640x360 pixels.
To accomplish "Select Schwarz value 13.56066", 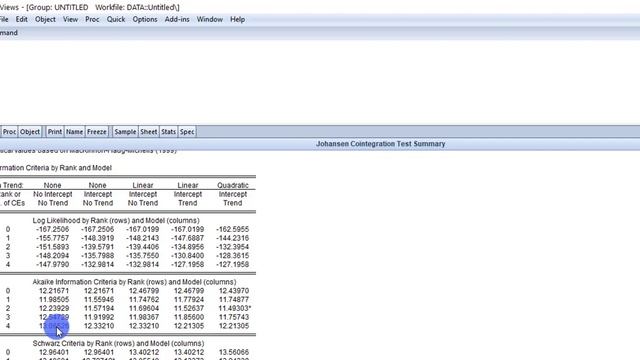I will [x=234, y=352].
